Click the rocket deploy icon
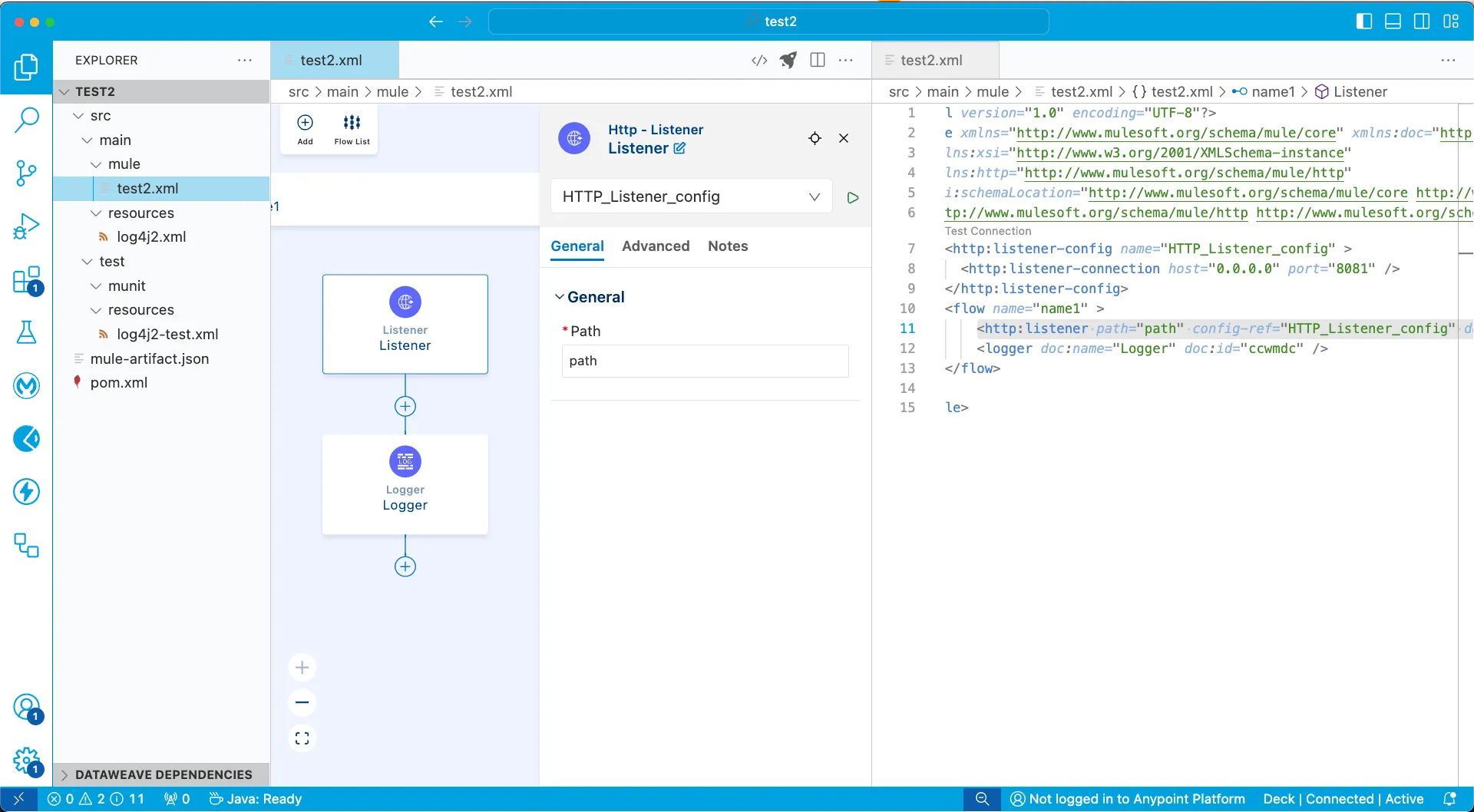The image size is (1474, 812). pyautogui.click(x=788, y=61)
